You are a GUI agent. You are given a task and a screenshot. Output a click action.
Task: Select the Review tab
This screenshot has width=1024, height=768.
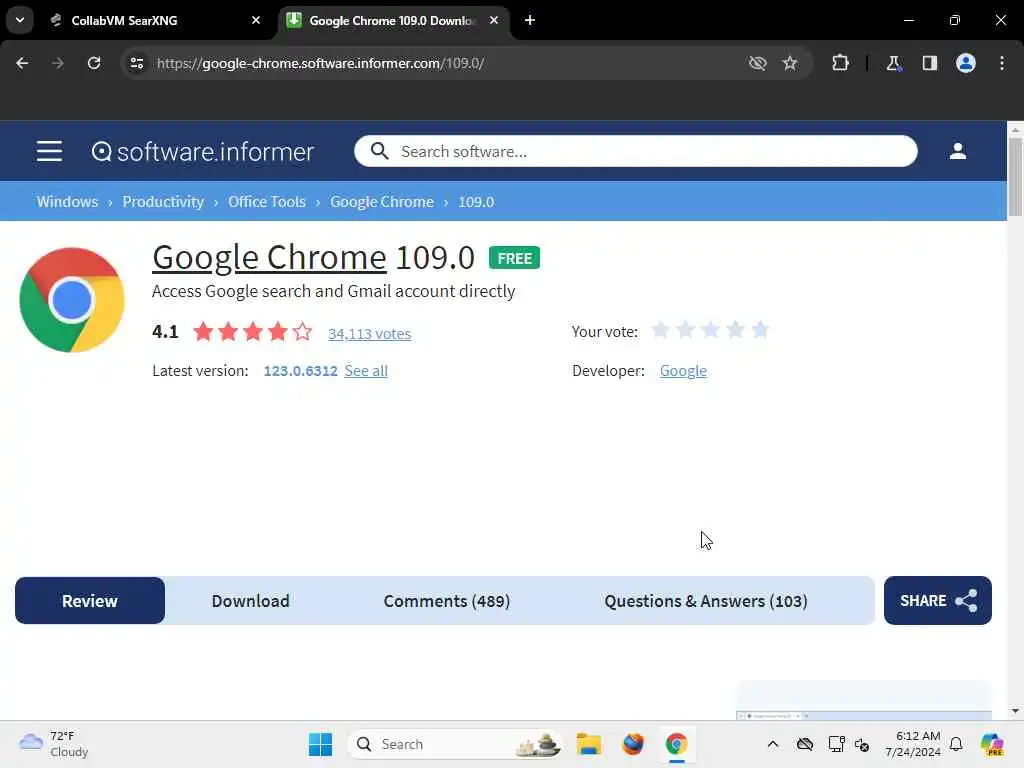point(90,600)
